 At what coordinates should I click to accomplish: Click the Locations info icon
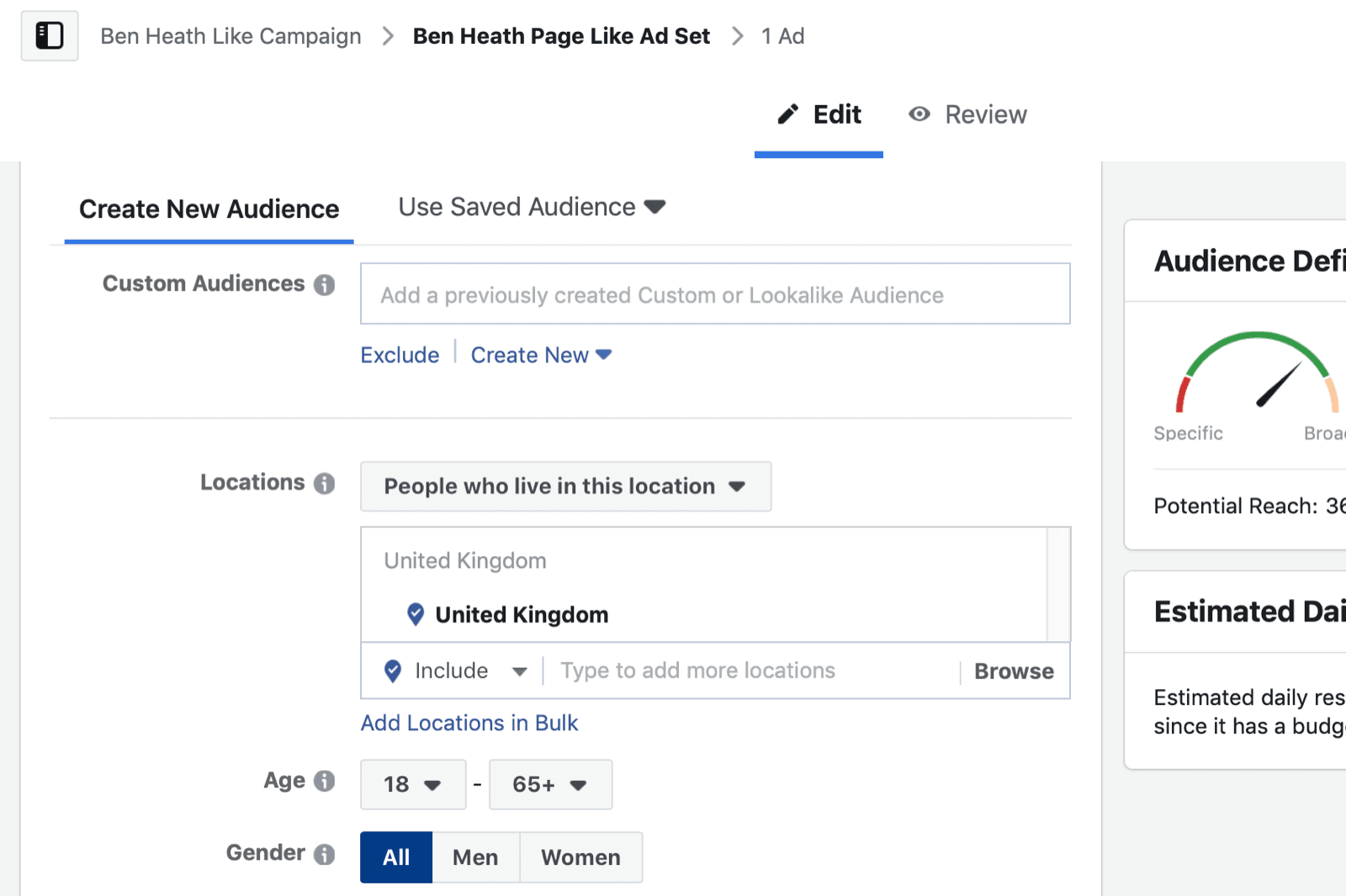[x=324, y=484]
